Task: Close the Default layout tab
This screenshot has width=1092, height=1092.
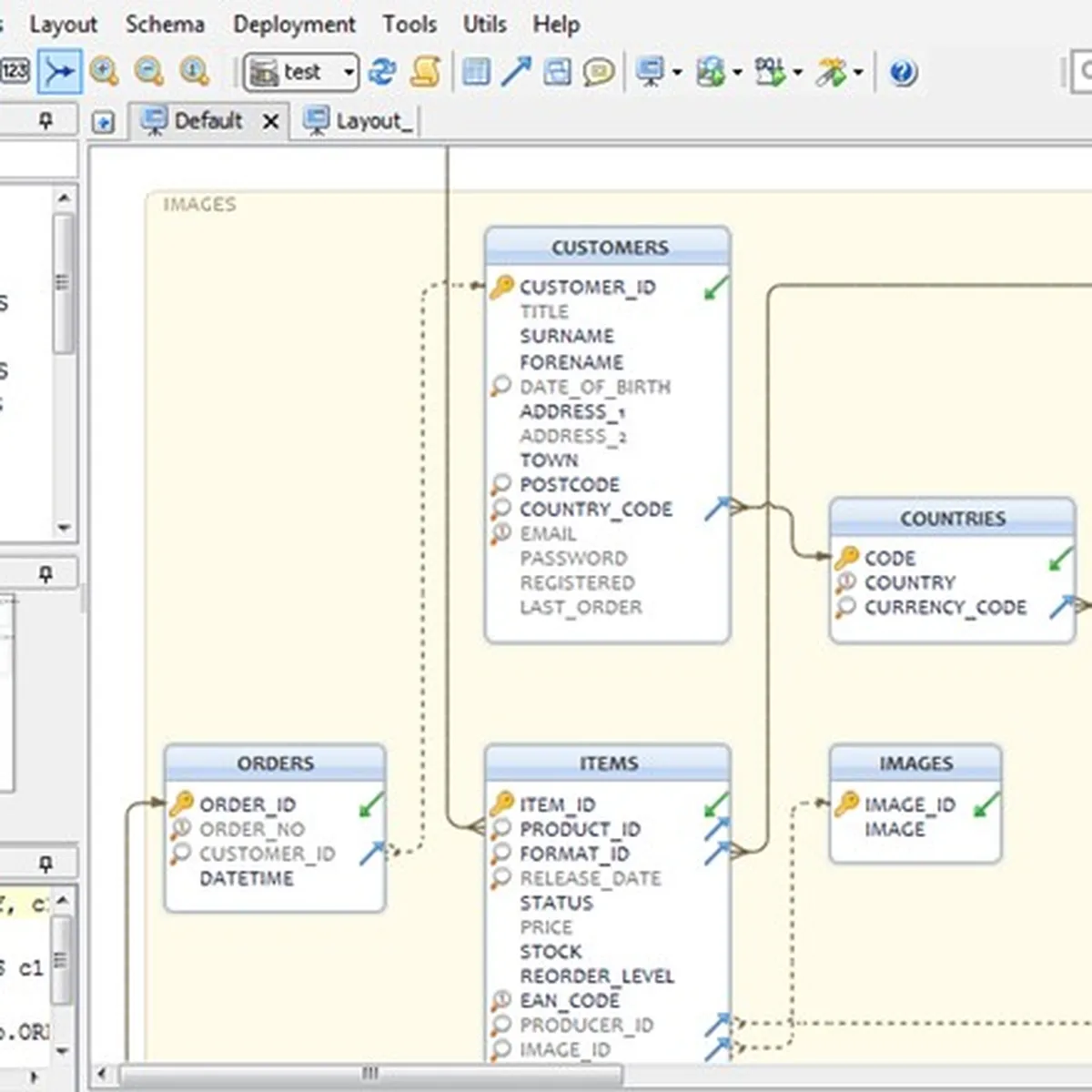Action: pyautogui.click(x=270, y=121)
